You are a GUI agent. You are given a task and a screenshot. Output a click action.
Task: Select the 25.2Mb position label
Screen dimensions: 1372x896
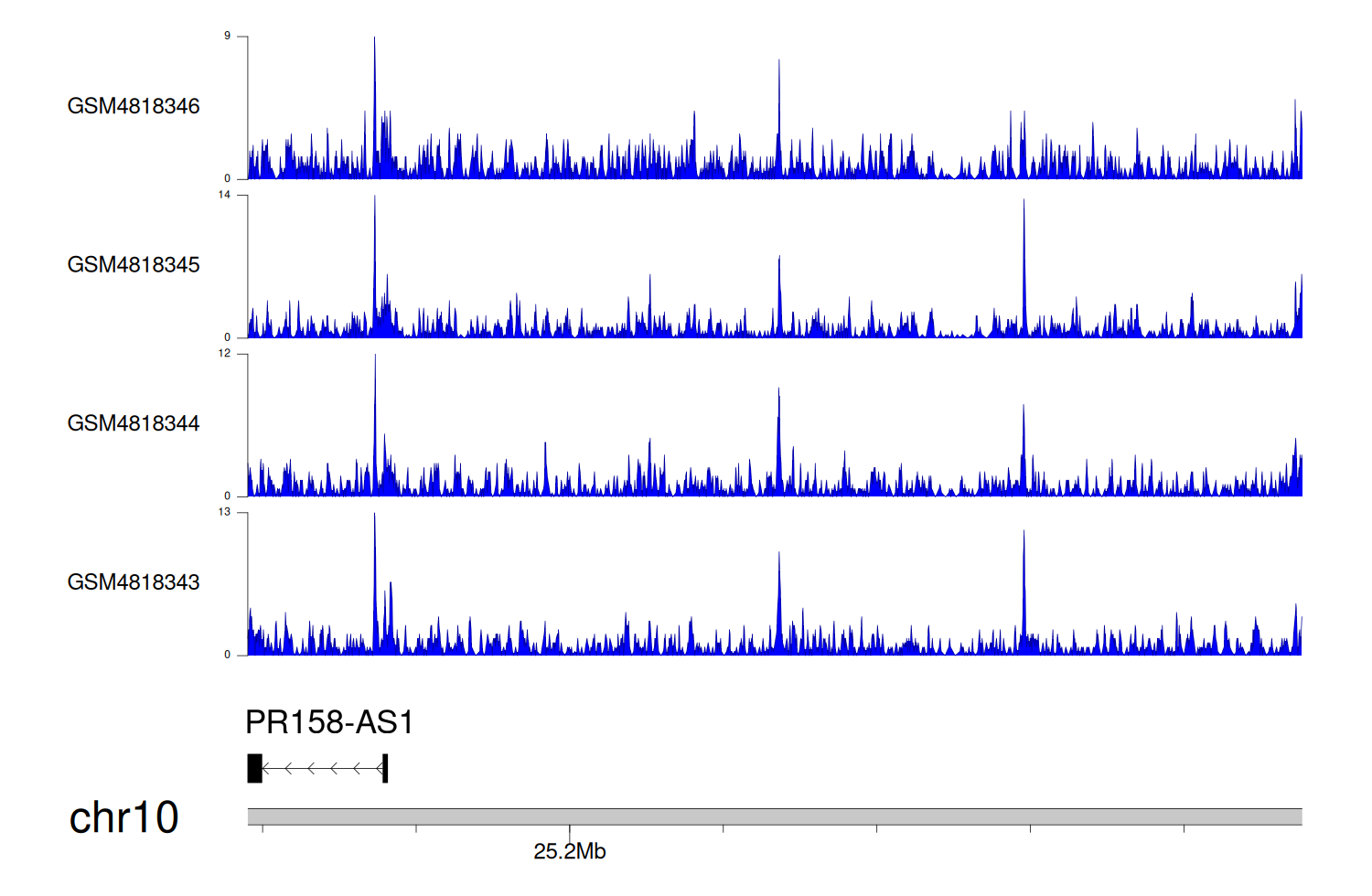[569, 852]
